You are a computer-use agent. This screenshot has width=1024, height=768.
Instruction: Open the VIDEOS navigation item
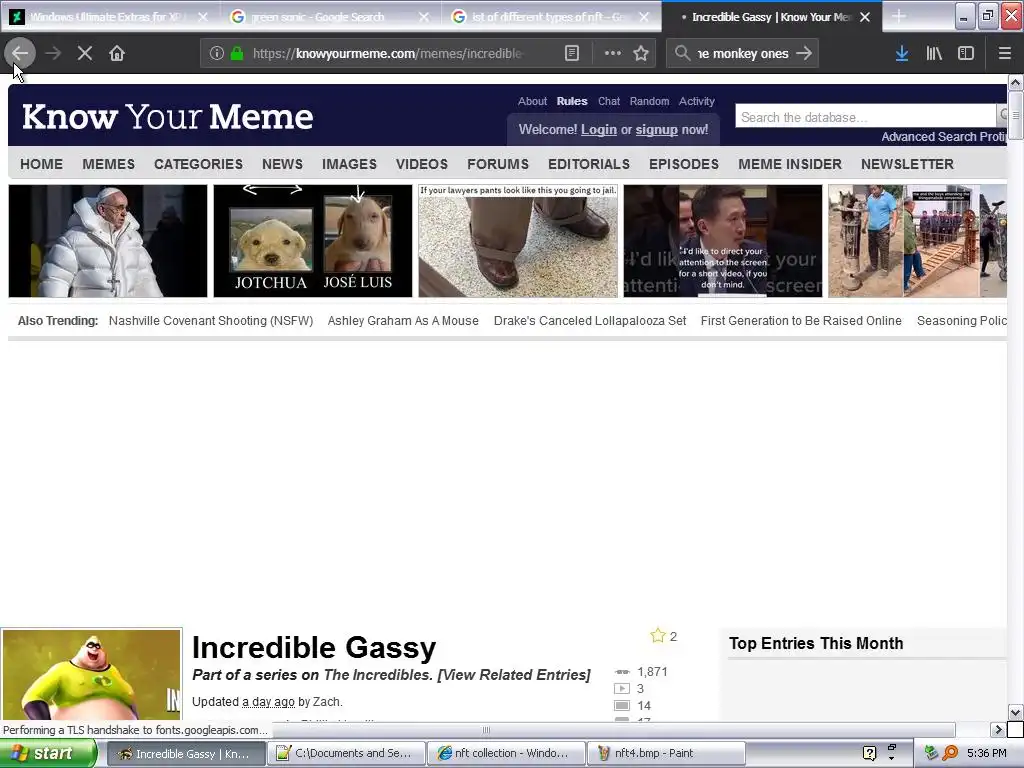click(422, 164)
